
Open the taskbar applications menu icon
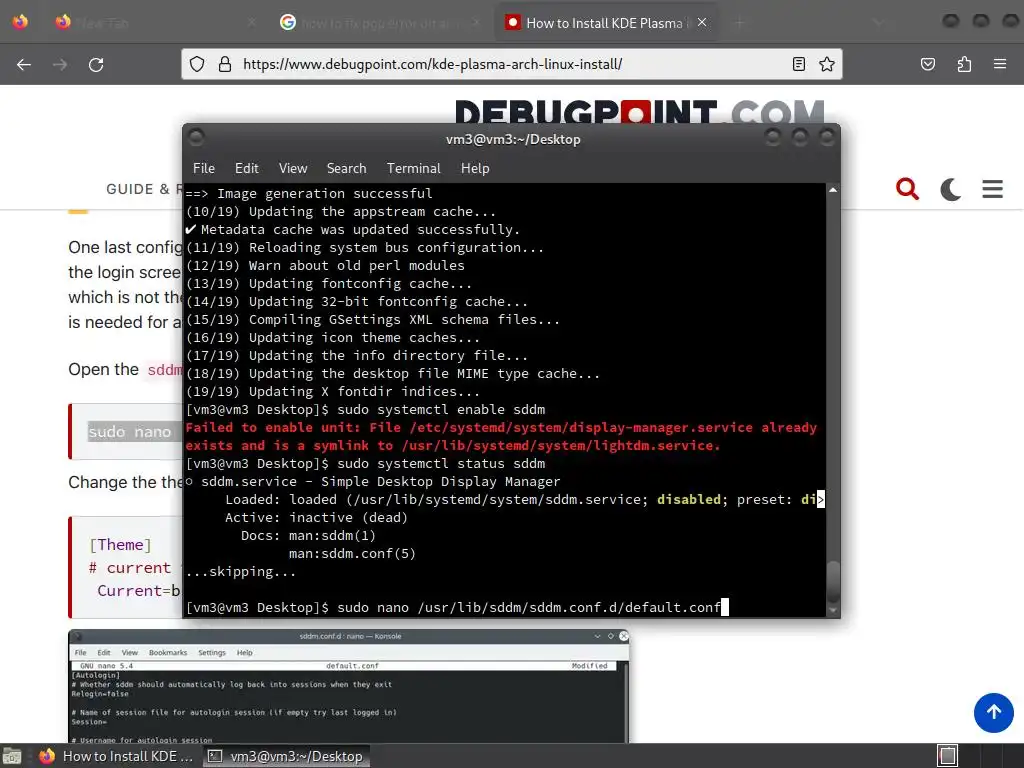(x=12, y=756)
